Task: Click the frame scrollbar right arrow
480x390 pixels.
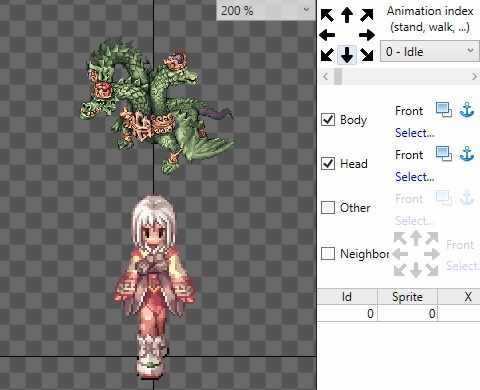Action: pyautogui.click(x=474, y=77)
